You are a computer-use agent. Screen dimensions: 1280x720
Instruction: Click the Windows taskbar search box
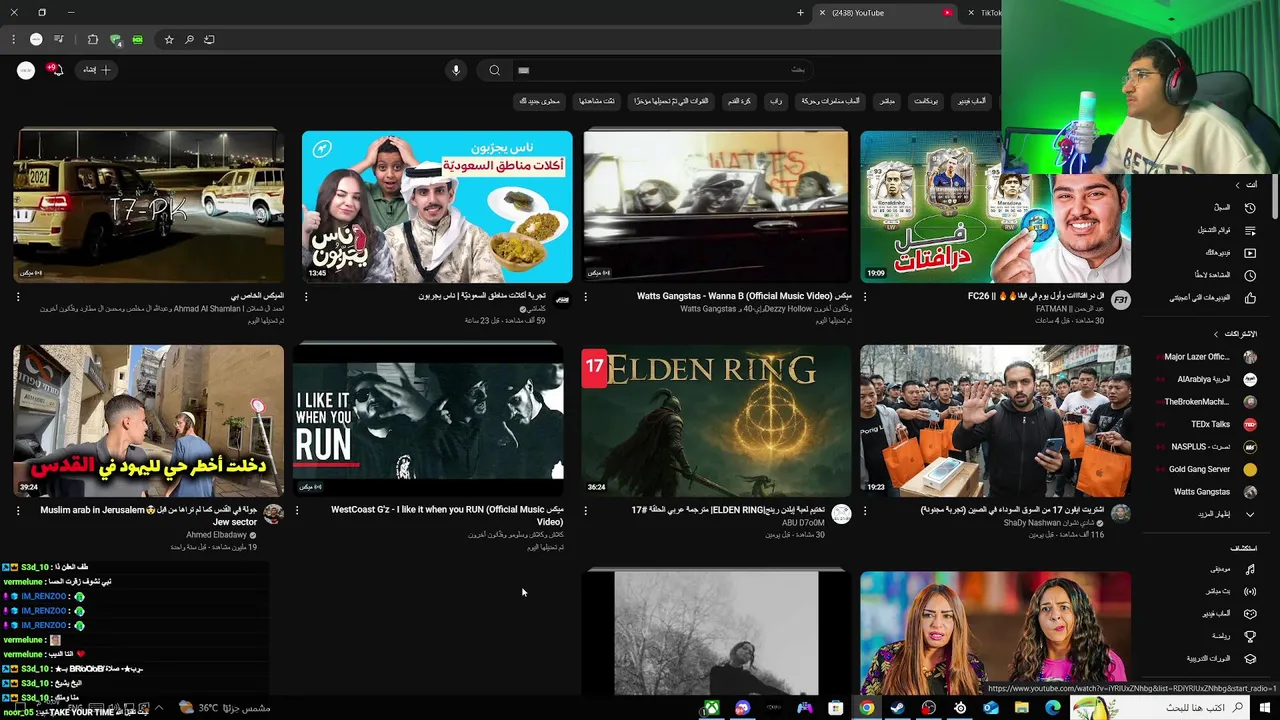(1160, 708)
